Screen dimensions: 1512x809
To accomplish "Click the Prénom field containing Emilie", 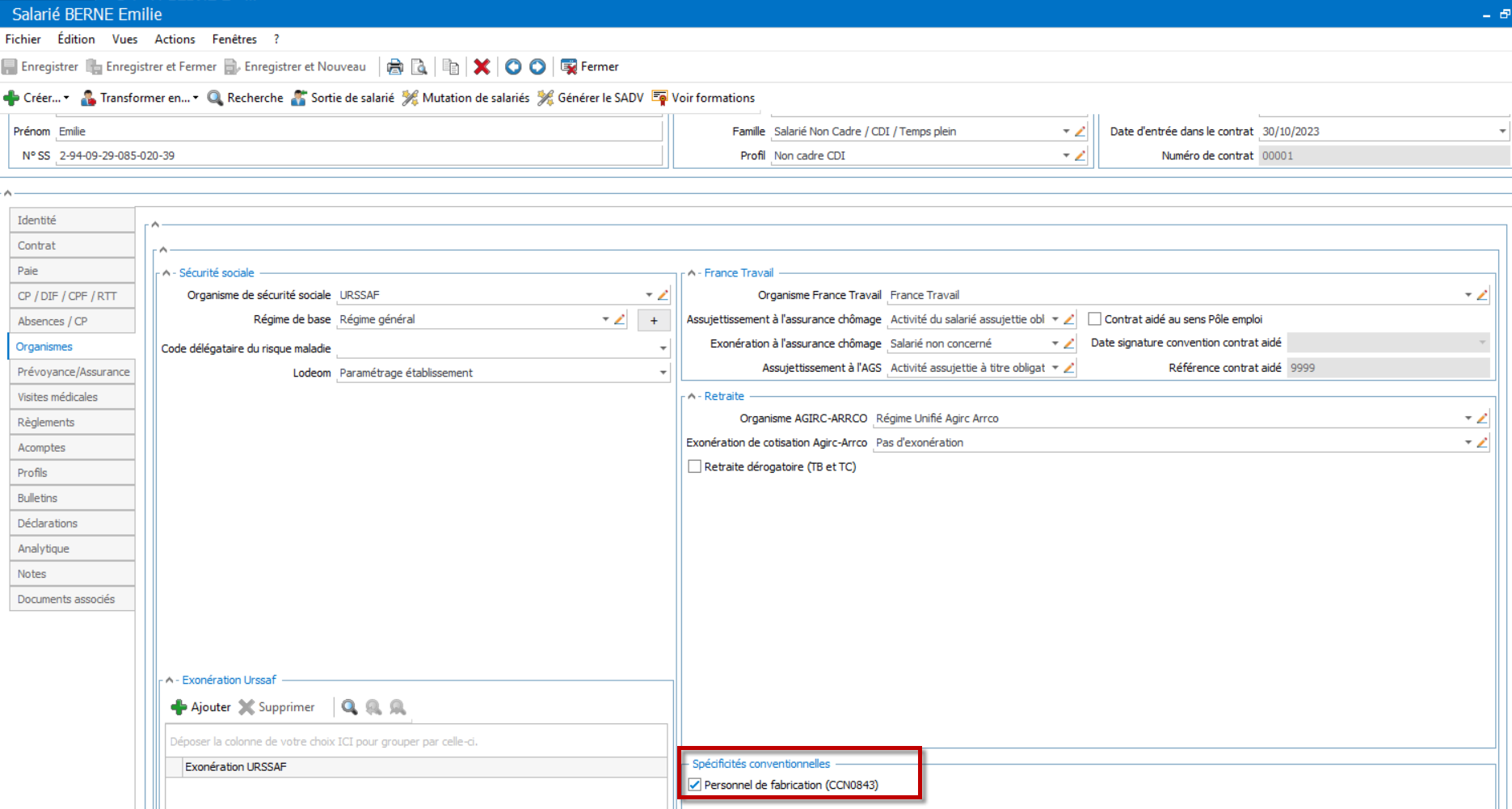I will click(x=359, y=131).
